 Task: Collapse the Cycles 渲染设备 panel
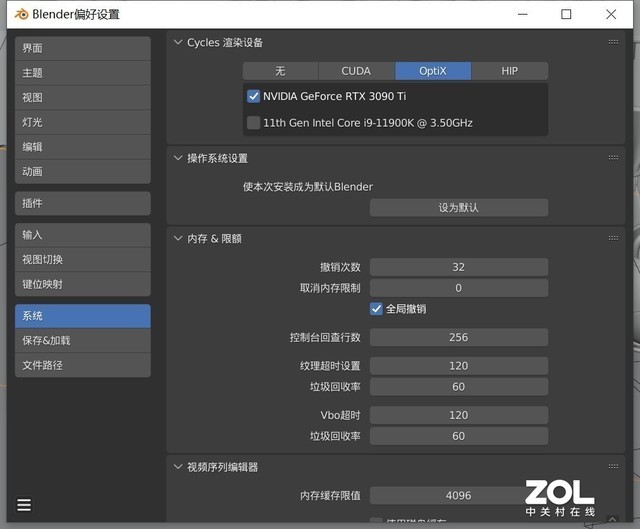tap(178, 42)
